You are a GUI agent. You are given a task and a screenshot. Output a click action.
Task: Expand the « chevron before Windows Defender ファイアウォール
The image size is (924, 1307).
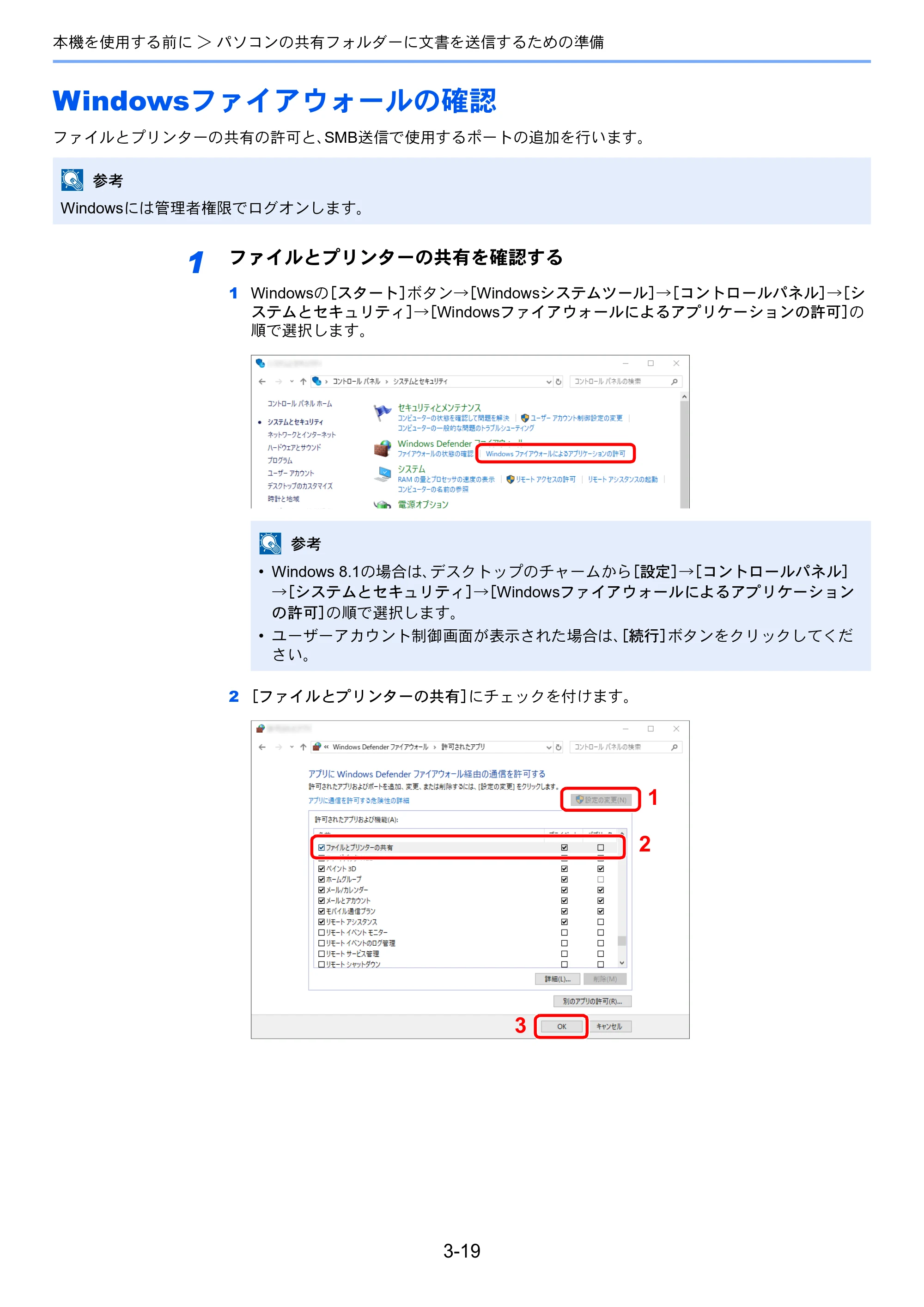tap(327, 747)
